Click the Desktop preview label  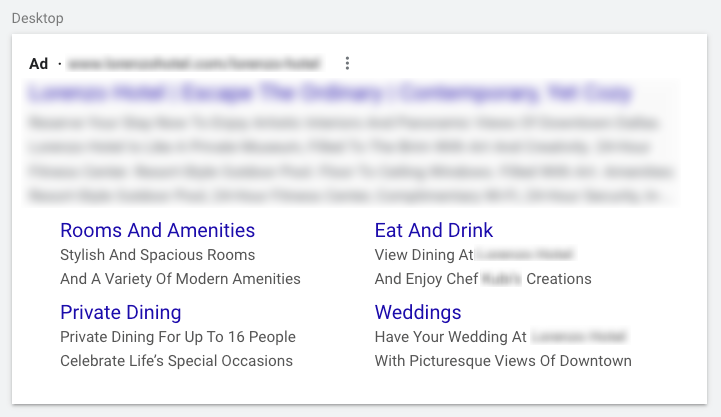coord(38,18)
